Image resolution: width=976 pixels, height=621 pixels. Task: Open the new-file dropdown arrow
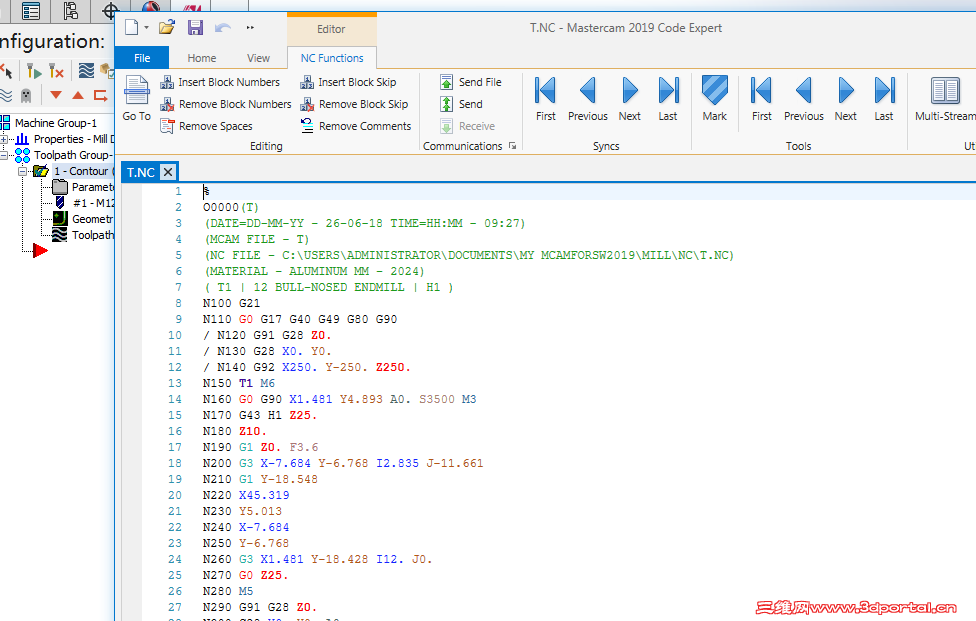pyautogui.click(x=146, y=27)
